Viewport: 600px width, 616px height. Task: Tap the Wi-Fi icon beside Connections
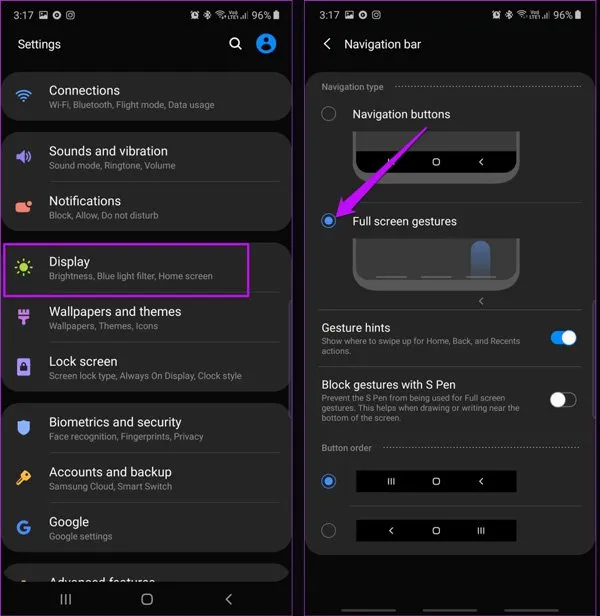pos(24,96)
